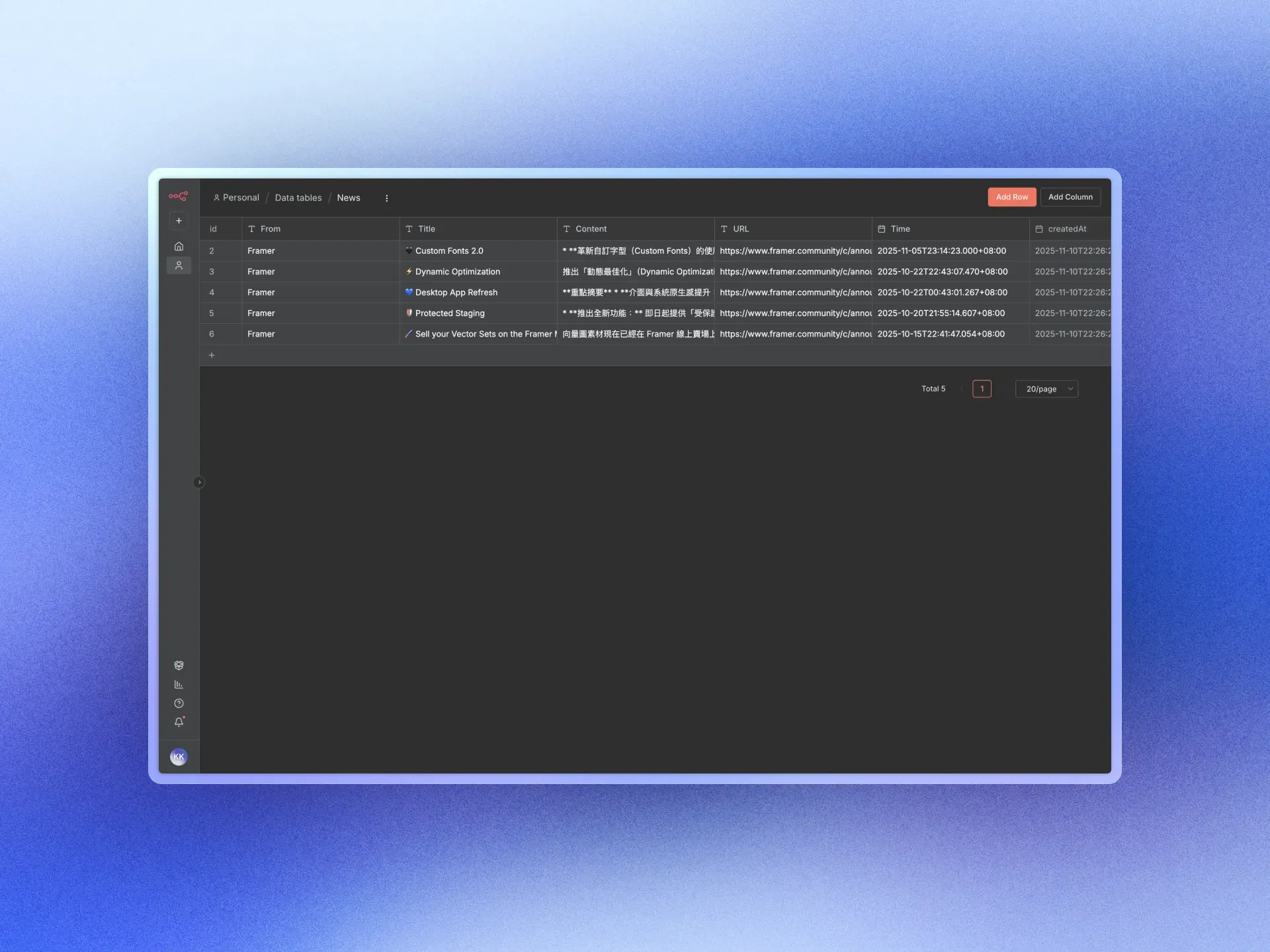Select Content cell in Dynamic Optimization row
Screen dimensions: 1270x952
[636, 272]
